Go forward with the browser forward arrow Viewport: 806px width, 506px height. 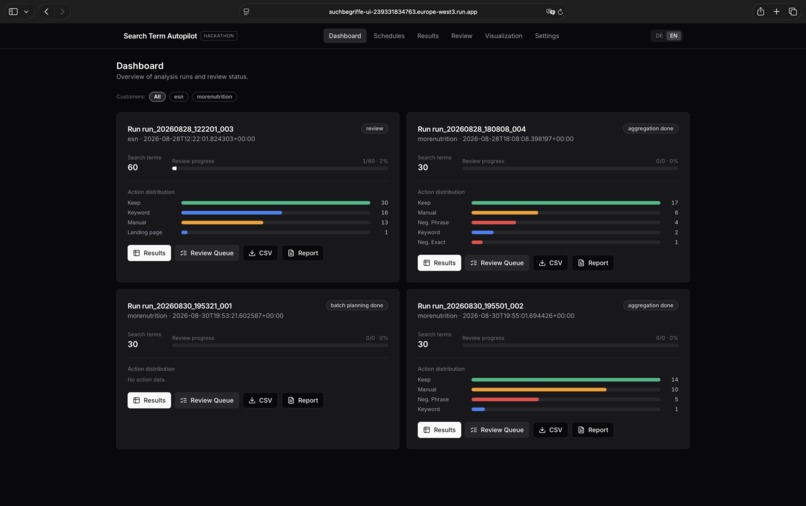62,11
